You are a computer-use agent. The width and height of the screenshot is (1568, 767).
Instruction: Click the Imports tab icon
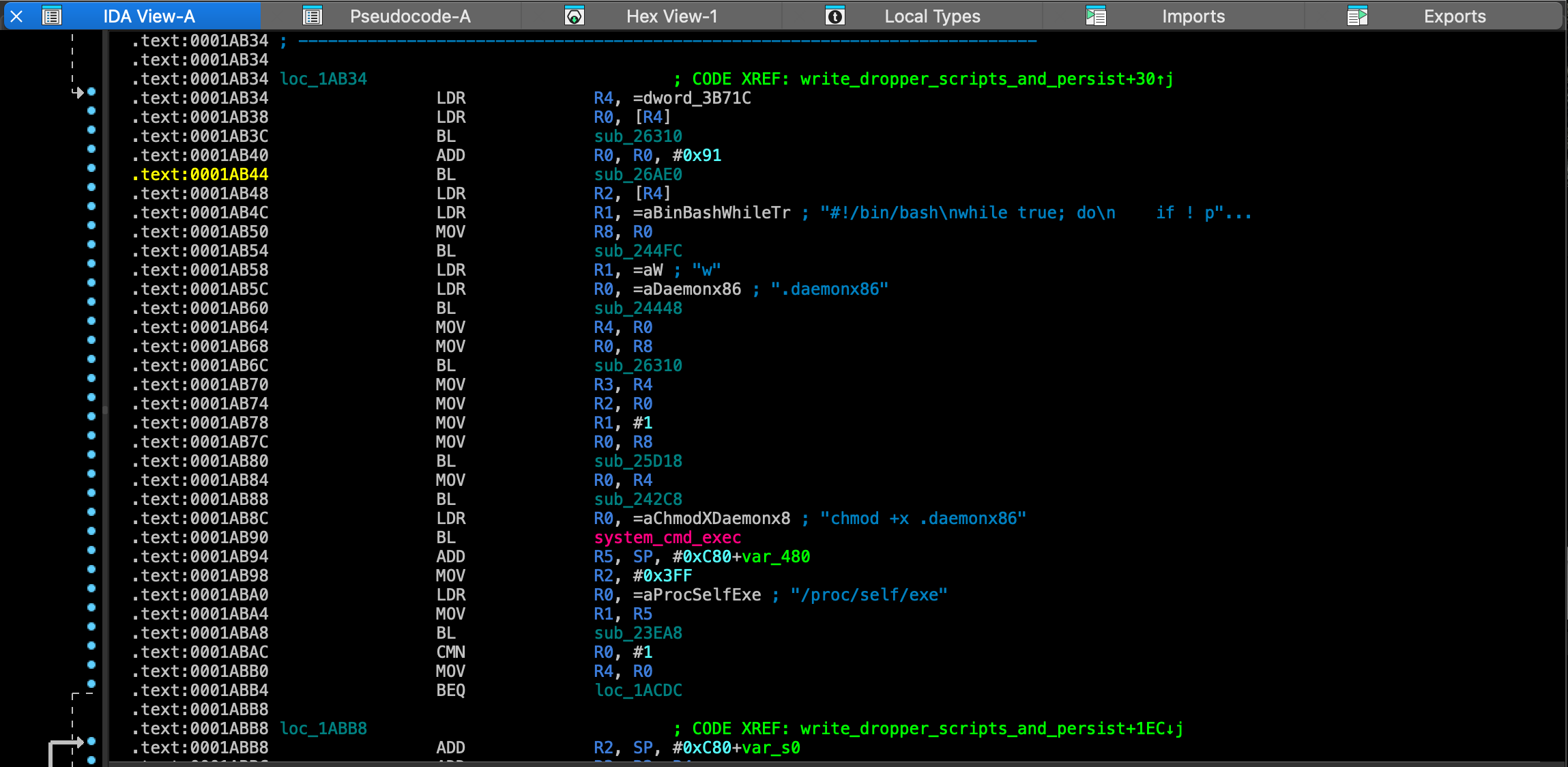coord(1096,16)
